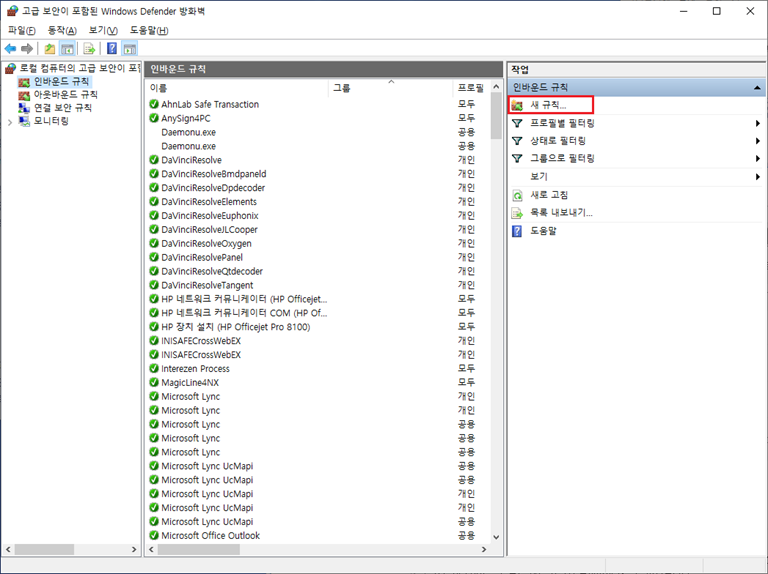Click the 새로 고침 refresh icon
Viewport: 768px width, 574px height.
click(x=517, y=195)
